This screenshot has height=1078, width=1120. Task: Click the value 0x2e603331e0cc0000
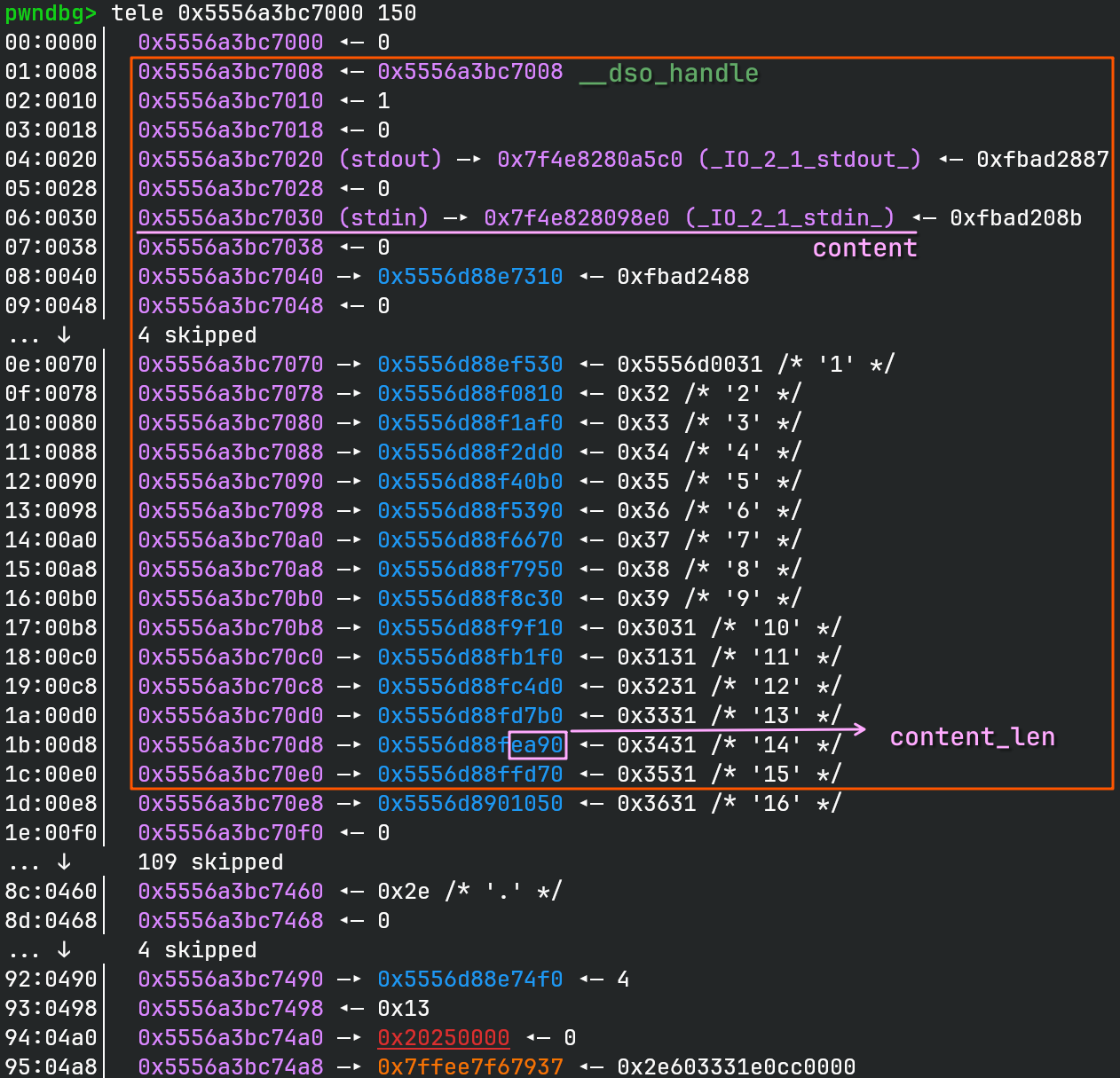tap(736, 1066)
